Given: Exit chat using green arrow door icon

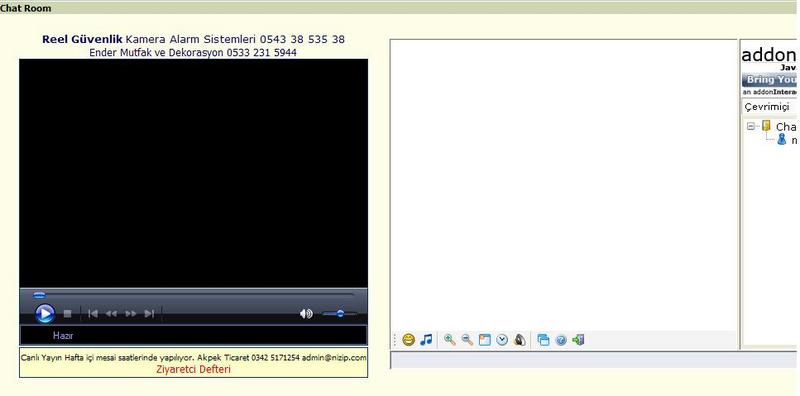Looking at the screenshot, I should 578,340.
